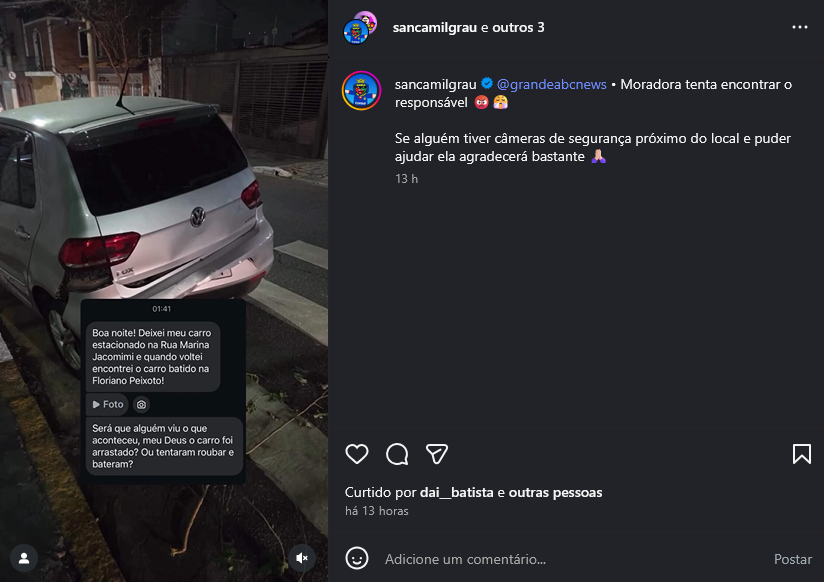This screenshot has height=582, width=824.
Task: Open sancamilgrau username in caption
Action: click(436, 84)
